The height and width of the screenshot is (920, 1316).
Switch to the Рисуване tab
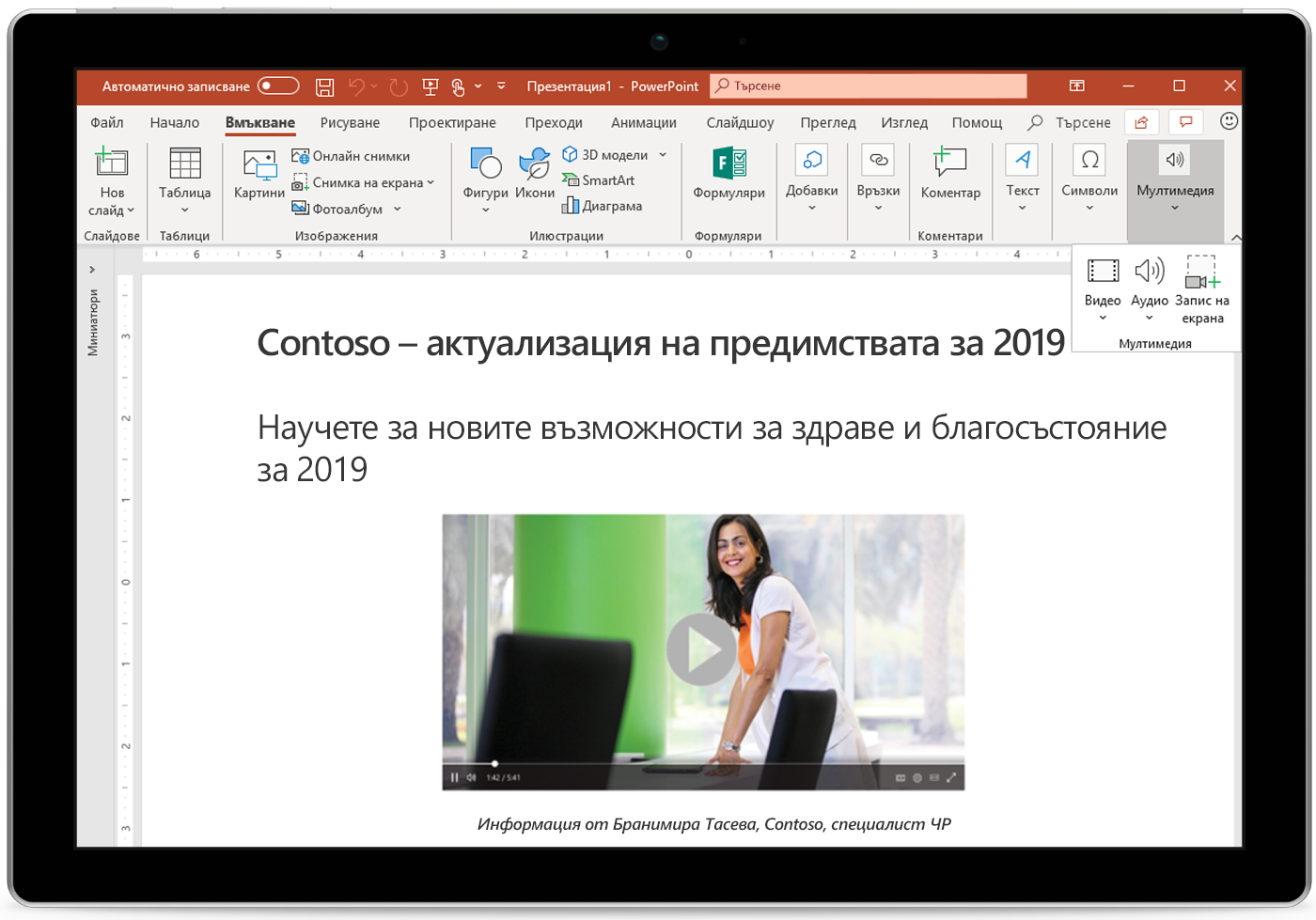click(x=350, y=122)
